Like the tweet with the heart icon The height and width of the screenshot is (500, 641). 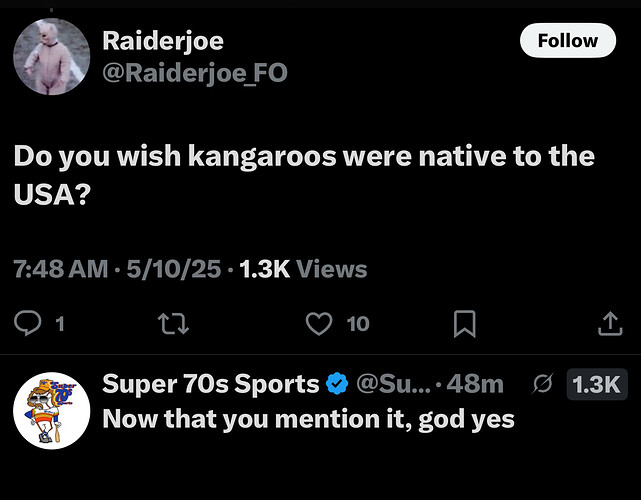point(319,323)
